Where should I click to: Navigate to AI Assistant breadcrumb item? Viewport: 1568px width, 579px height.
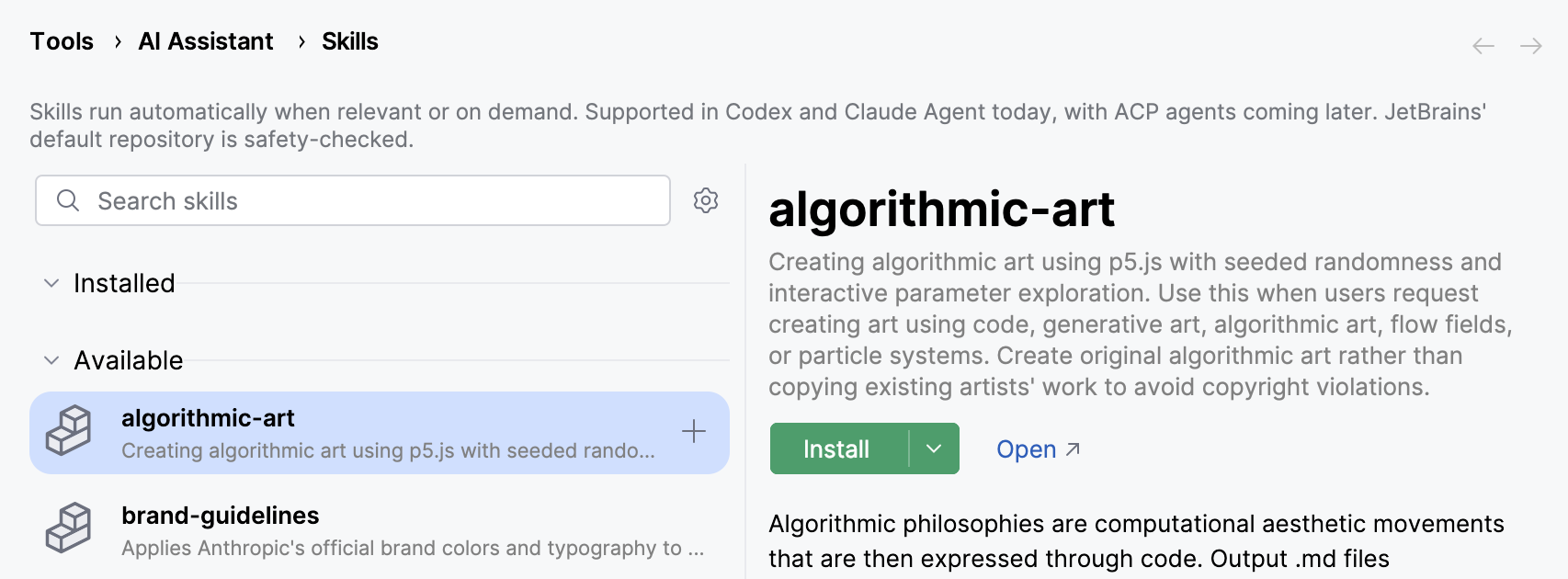206,41
